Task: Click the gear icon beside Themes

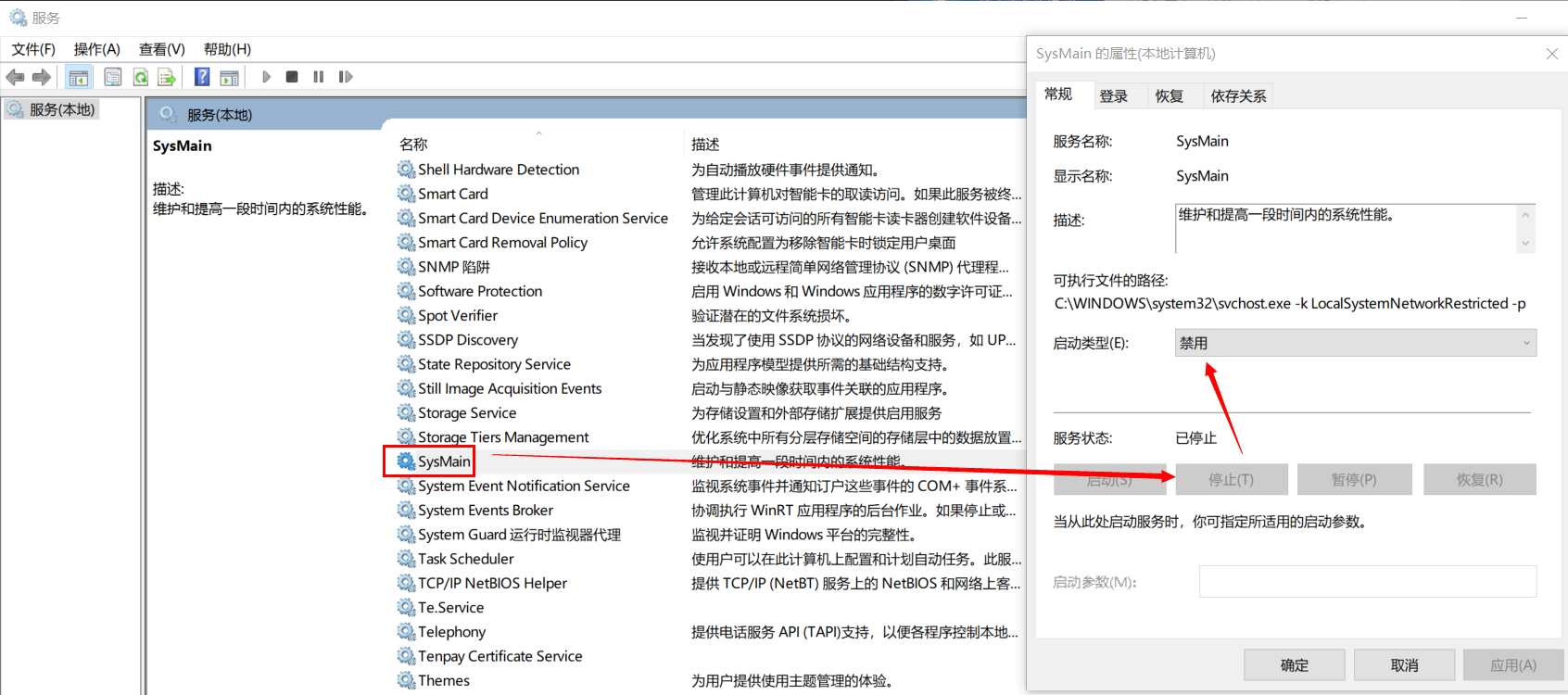Action: point(406,680)
